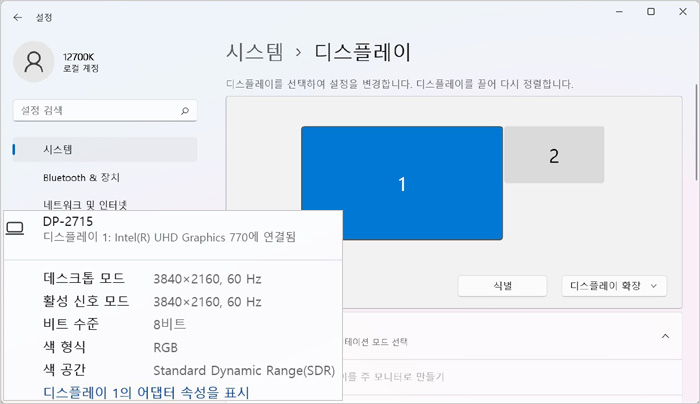
Task: Click the 12700K account name
Action: tap(79, 57)
